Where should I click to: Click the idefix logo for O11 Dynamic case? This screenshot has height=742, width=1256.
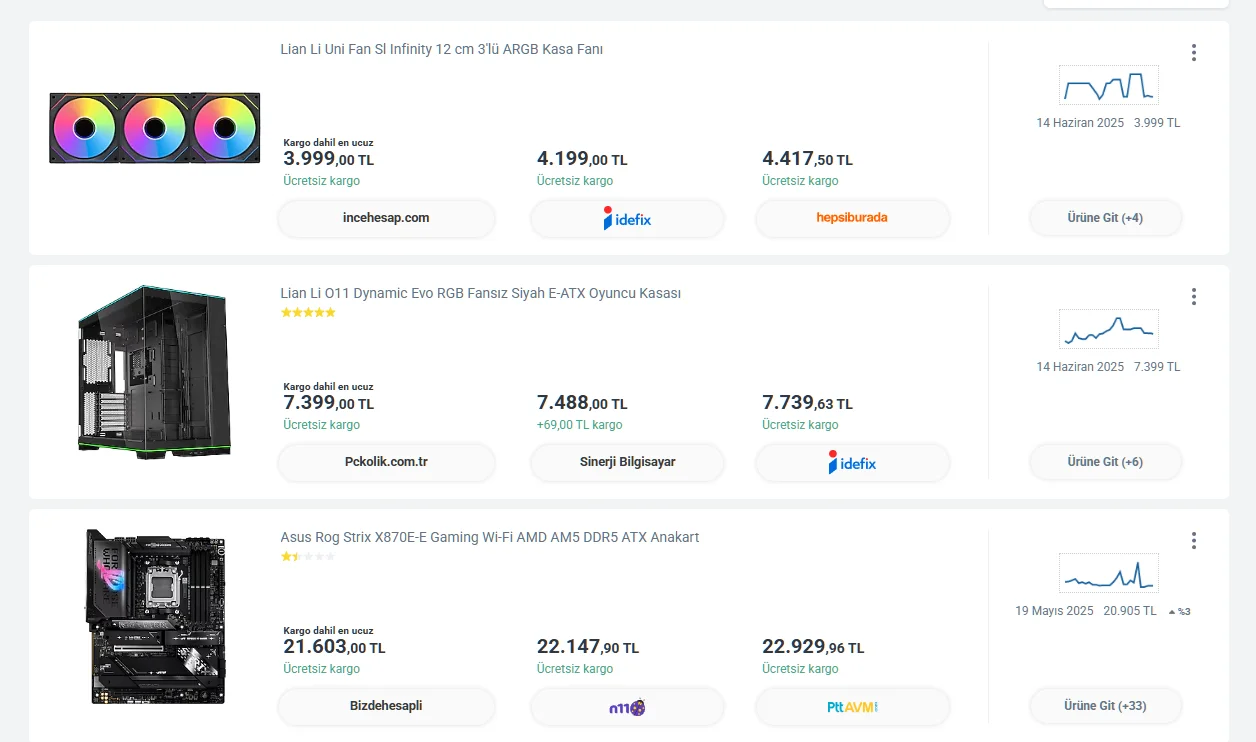click(852, 462)
